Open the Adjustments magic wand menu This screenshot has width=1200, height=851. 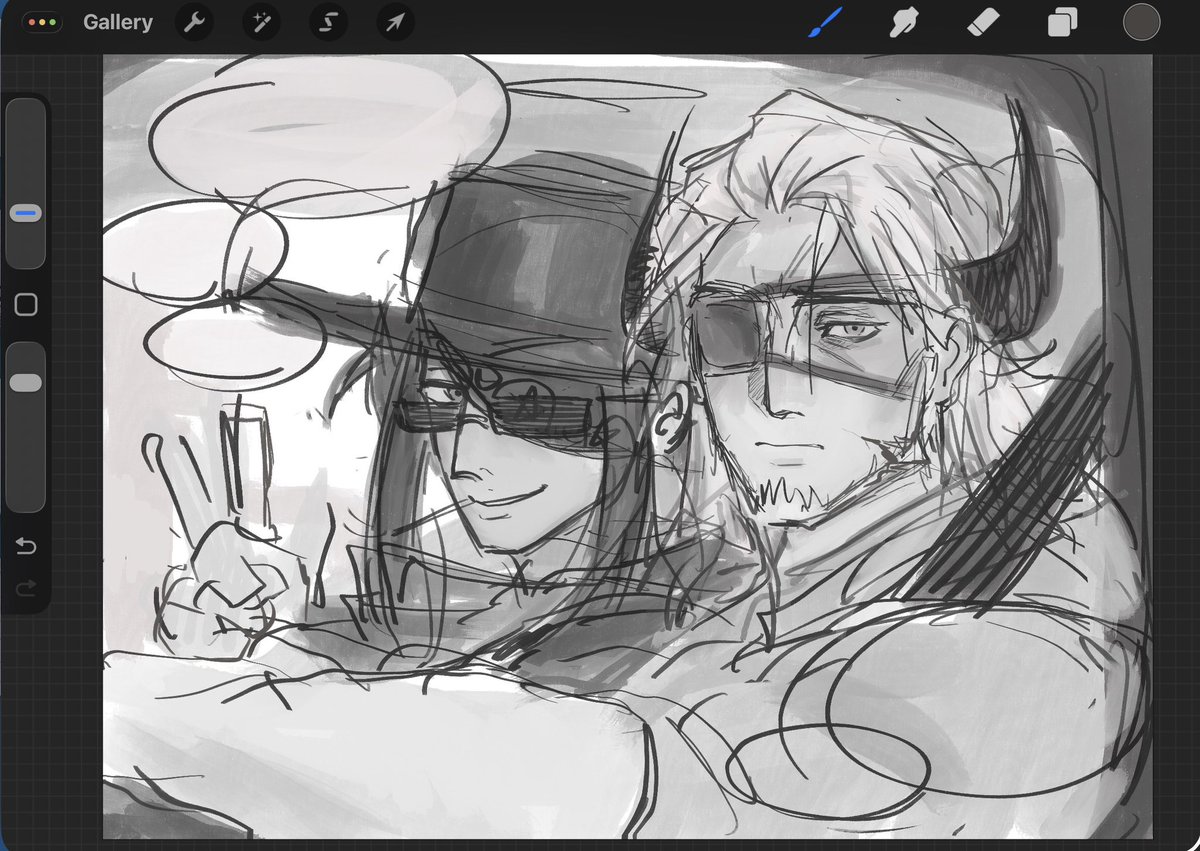tap(261, 22)
